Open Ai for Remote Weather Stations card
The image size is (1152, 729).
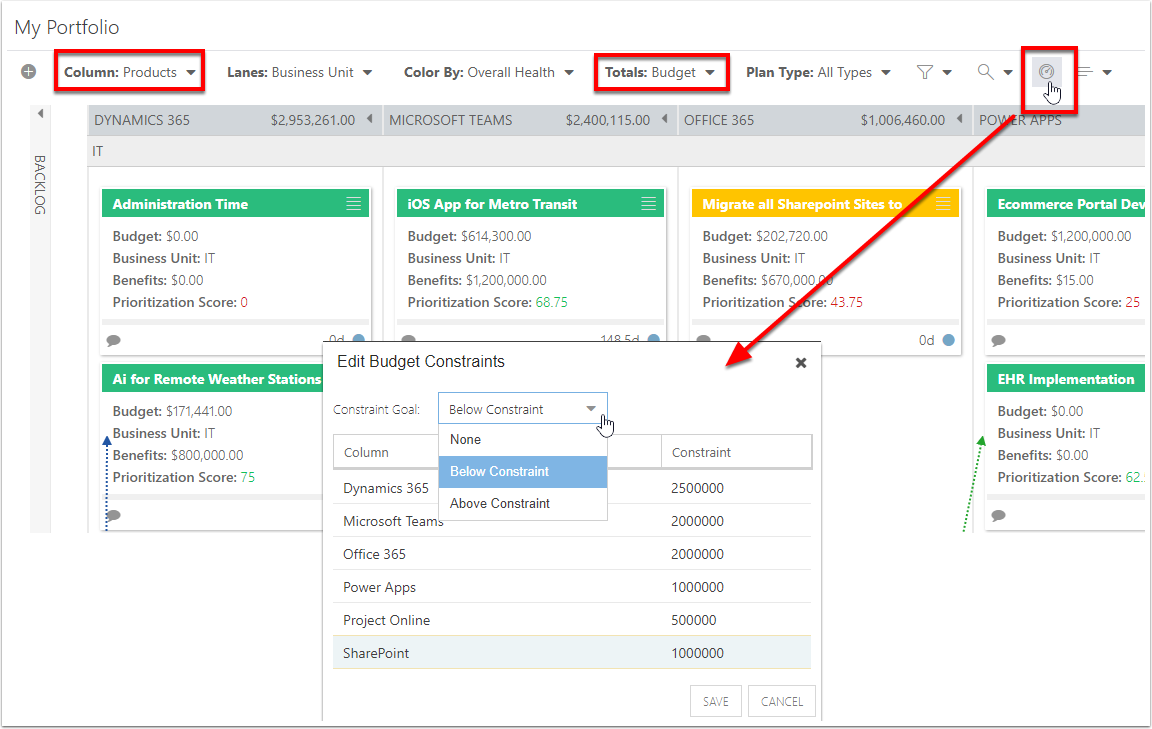[217, 379]
